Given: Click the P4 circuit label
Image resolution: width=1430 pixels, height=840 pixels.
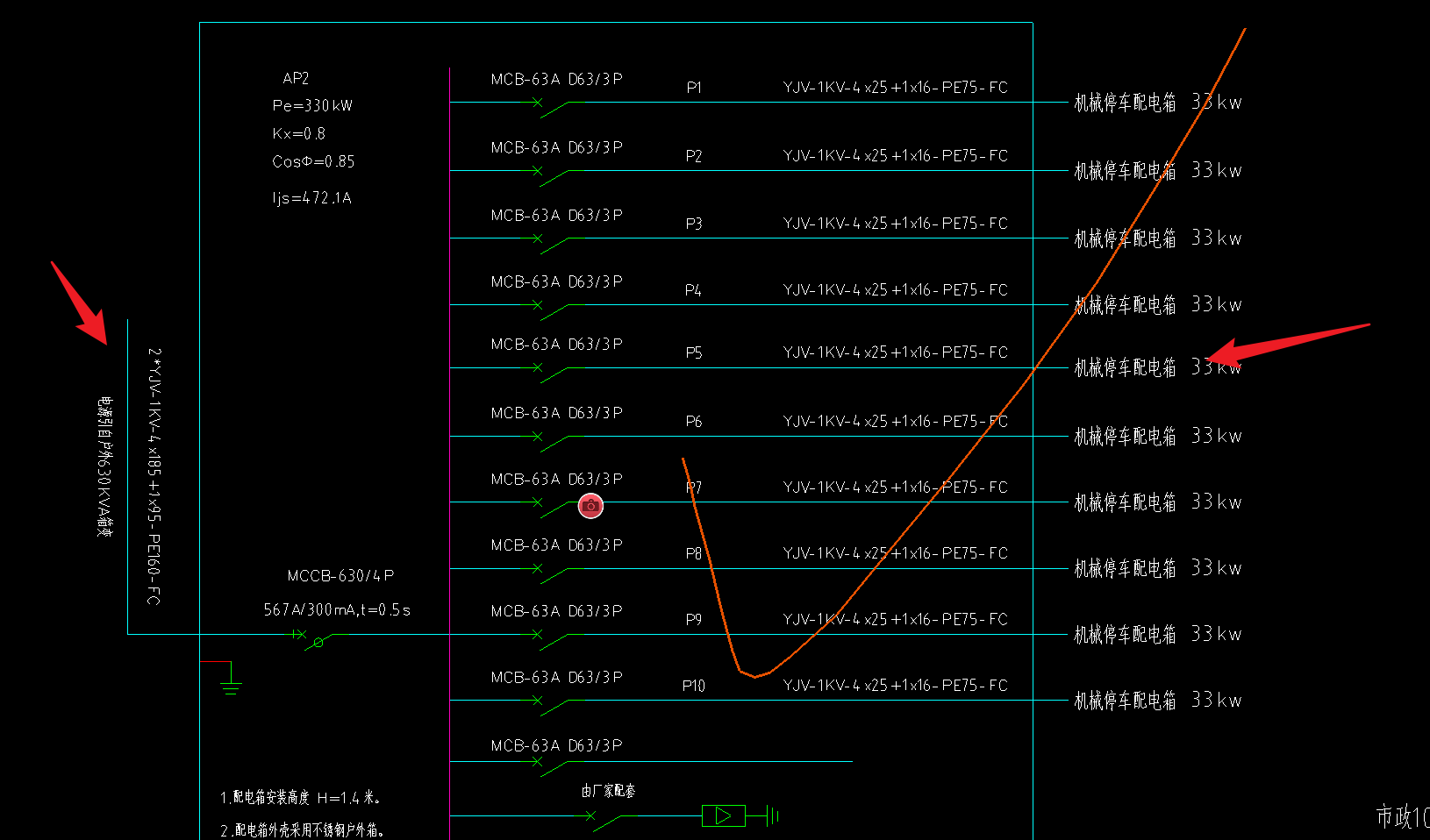Looking at the screenshot, I should click(693, 290).
